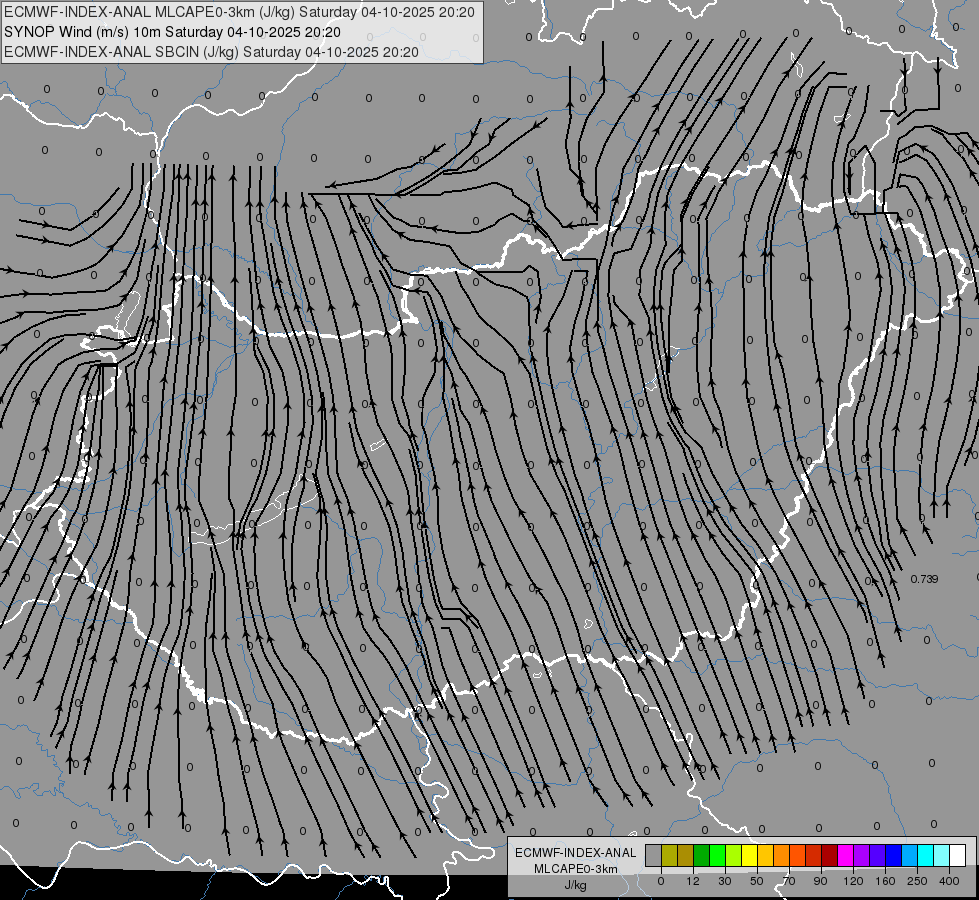Click the '90' legend tick label
Screen dimensions: 979x900
[820, 881]
